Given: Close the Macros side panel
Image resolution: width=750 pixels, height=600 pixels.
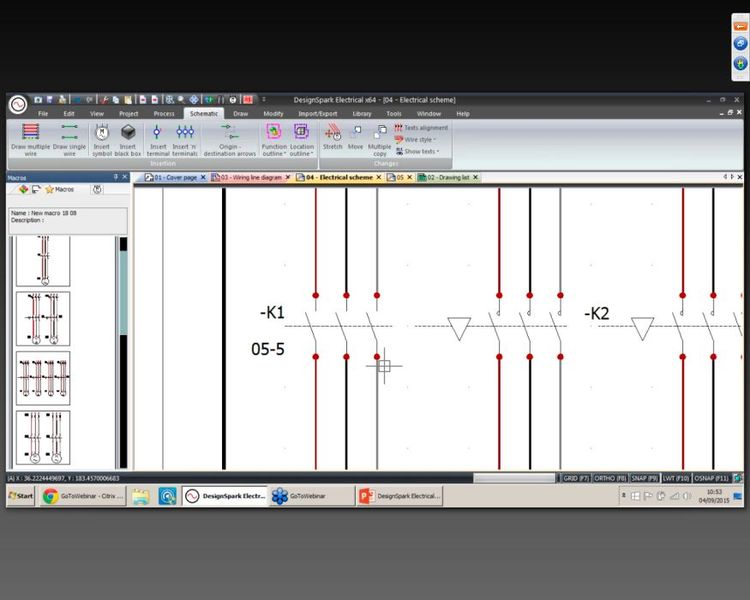Looking at the screenshot, I should click(x=125, y=177).
